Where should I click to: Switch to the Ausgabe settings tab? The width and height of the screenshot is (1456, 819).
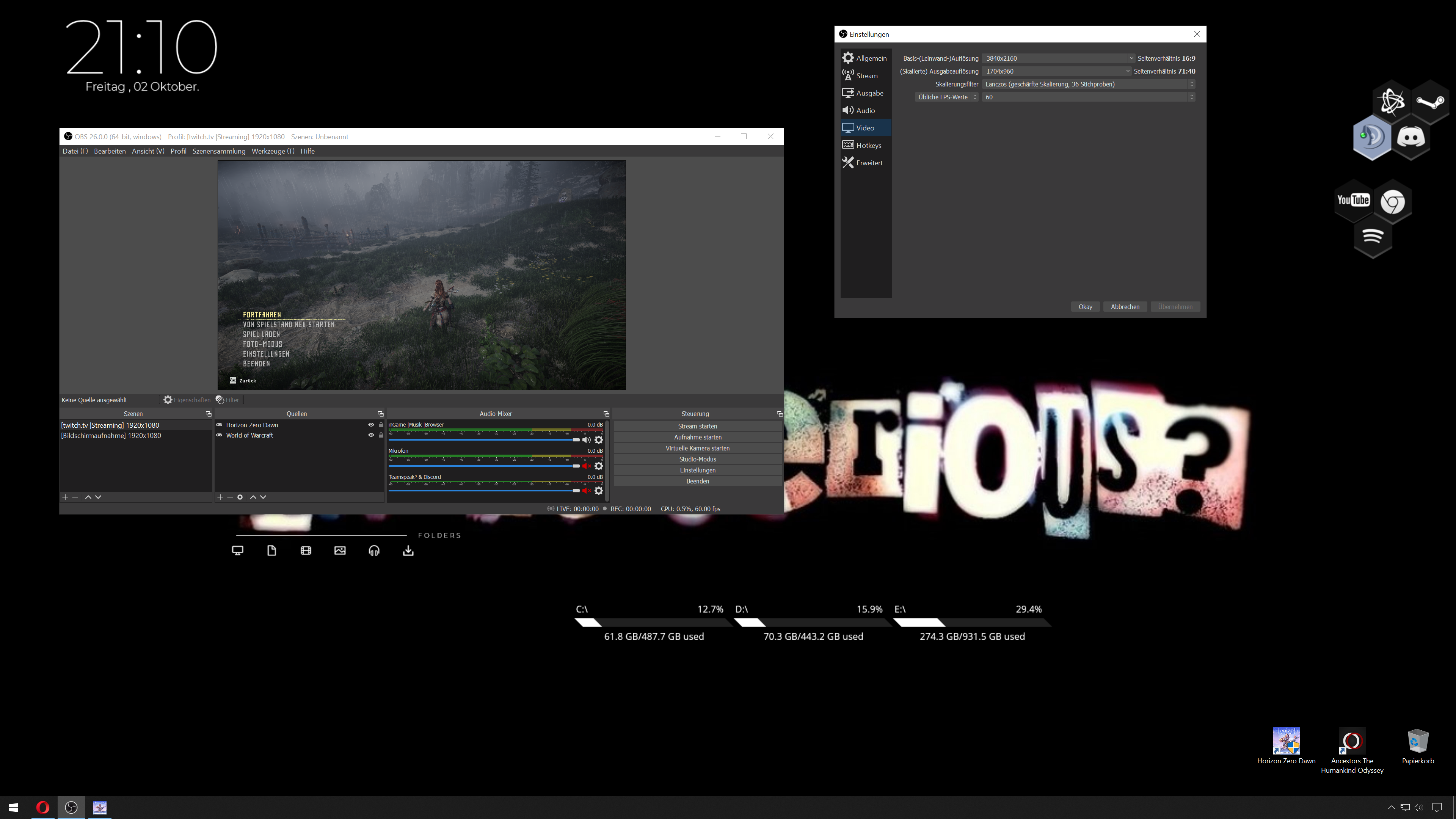click(x=869, y=93)
